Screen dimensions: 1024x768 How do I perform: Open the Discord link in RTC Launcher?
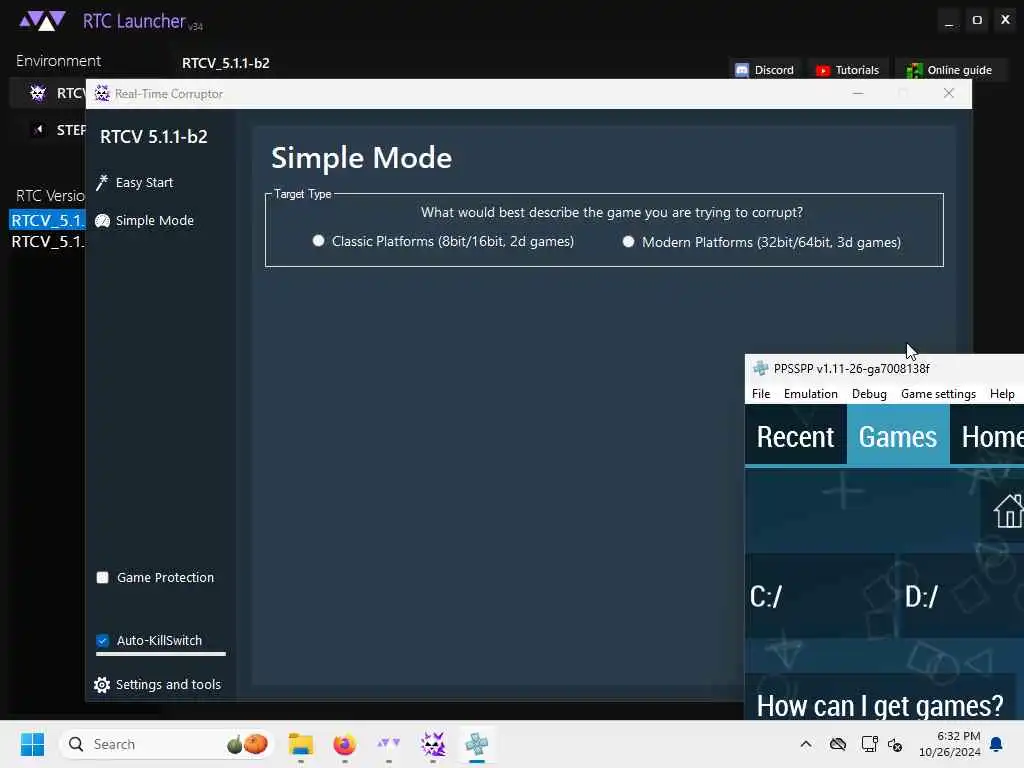coord(765,70)
